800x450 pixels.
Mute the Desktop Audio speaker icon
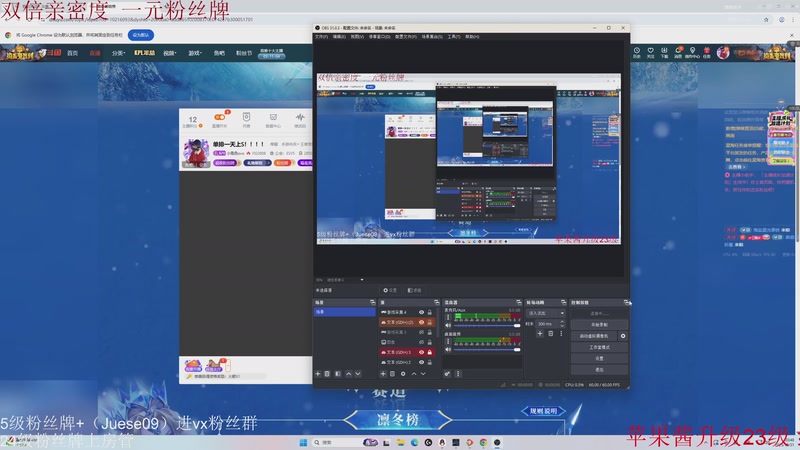pyautogui.click(x=448, y=349)
